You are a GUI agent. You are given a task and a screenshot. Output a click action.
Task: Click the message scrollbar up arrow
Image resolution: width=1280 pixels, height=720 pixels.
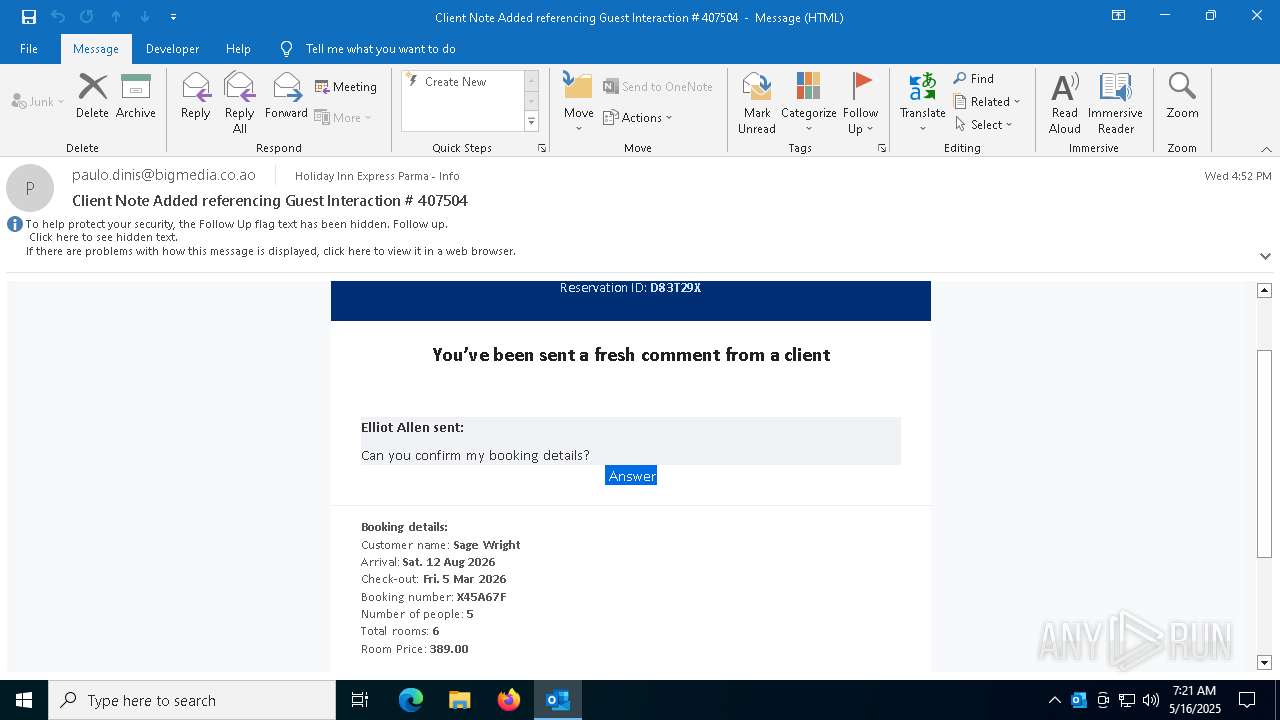[x=1264, y=290]
